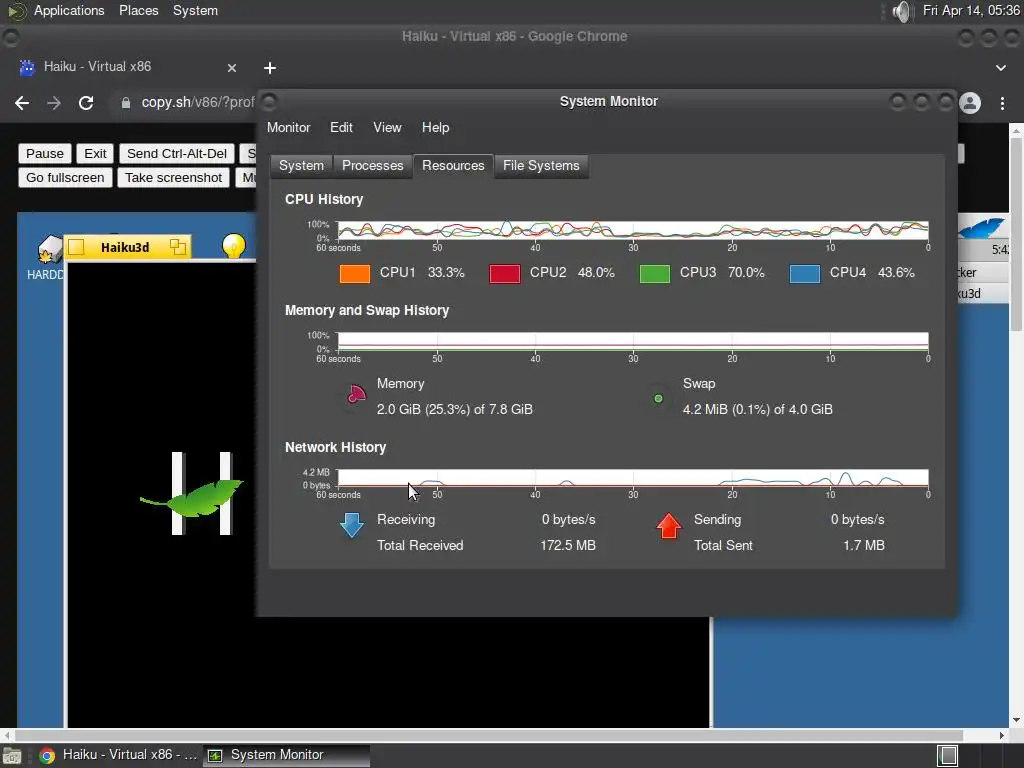The image size is (1024, 768).
Task: Click the Exit button in Chrome page
Action: [95, 153]
